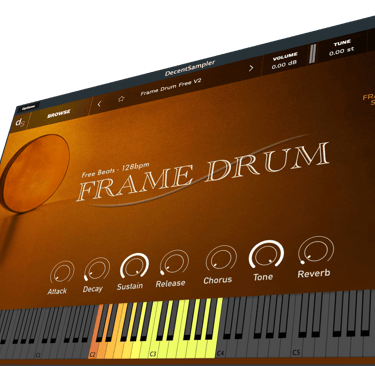Adjust the Reverb knob
The height and width of the screenshot is (366, 375).
tap(316, 250)
